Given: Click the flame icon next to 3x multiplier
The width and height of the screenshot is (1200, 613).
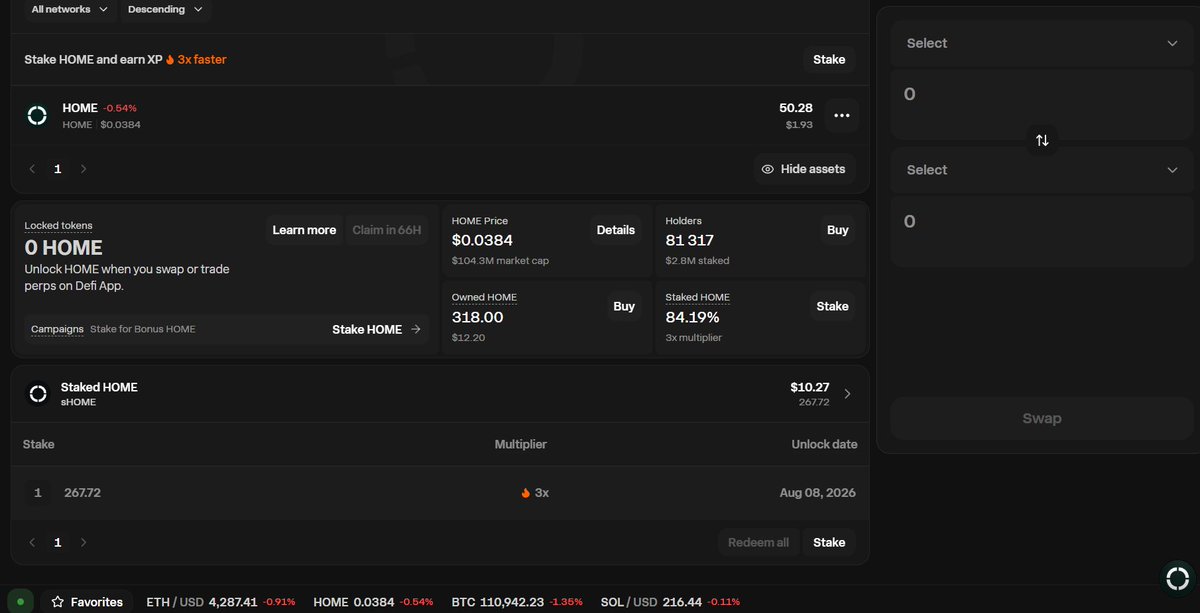Looking at the screenshot, I should 525,492.
